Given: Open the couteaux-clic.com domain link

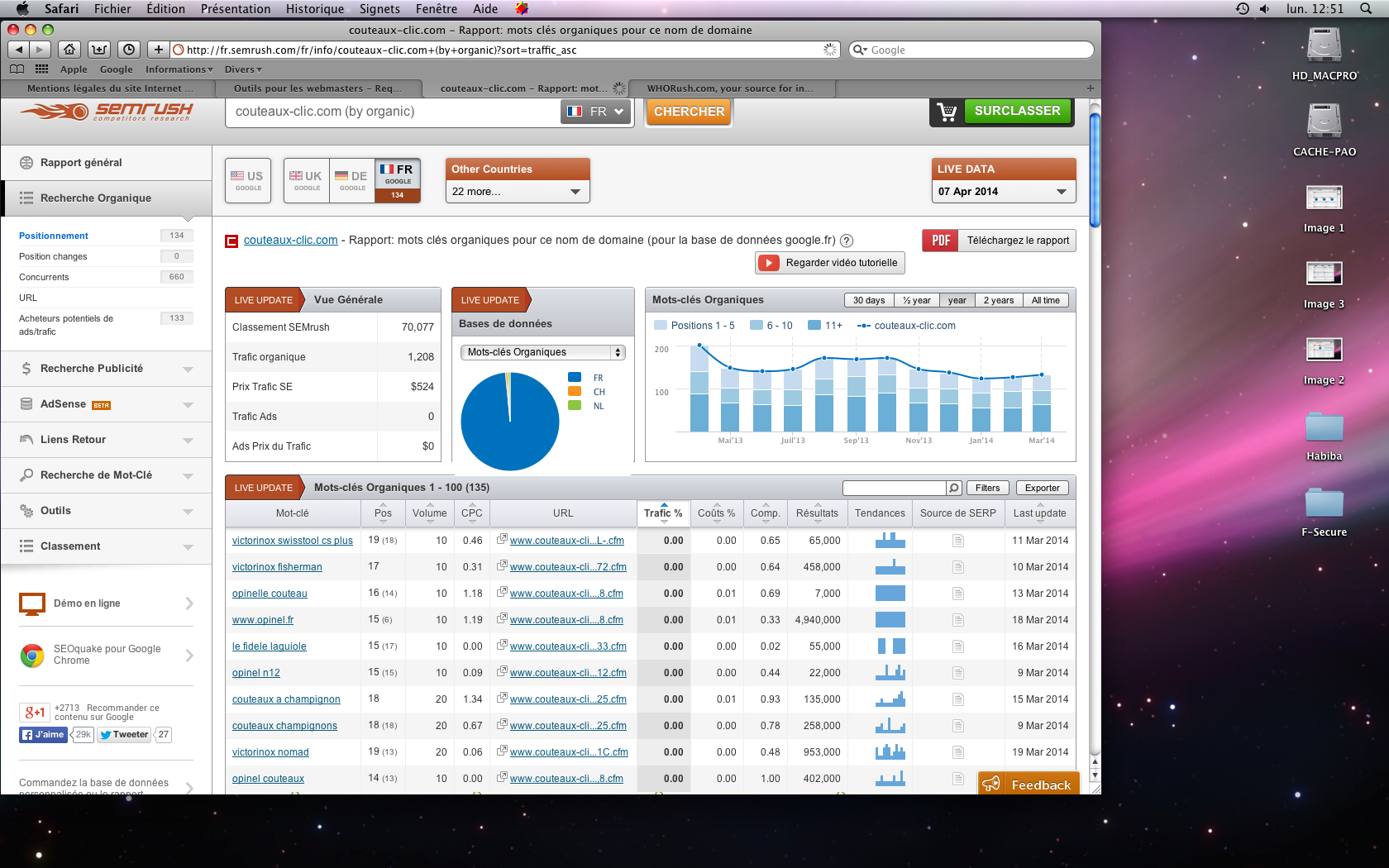Looking at the screenshot, I should pyautogui.click(x=290, y=240).
